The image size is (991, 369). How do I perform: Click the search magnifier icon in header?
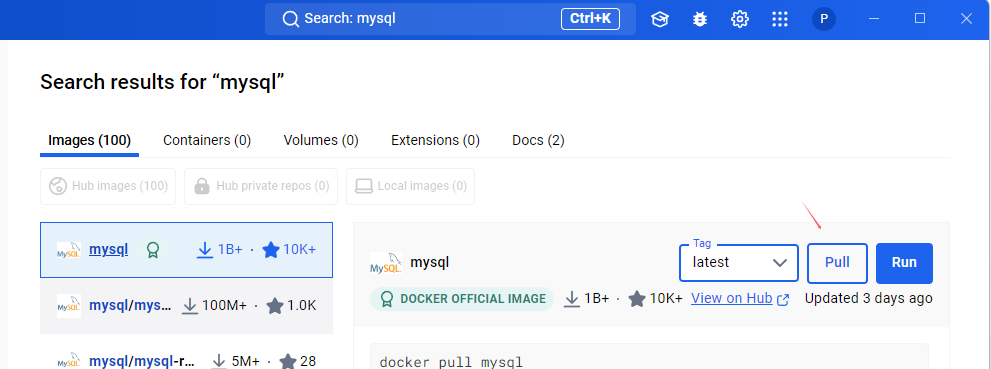coord(290,19)
